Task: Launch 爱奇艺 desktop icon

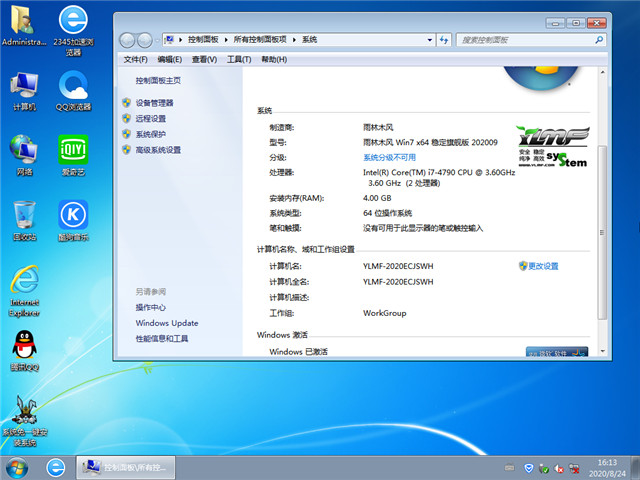Action: (73, 156)
